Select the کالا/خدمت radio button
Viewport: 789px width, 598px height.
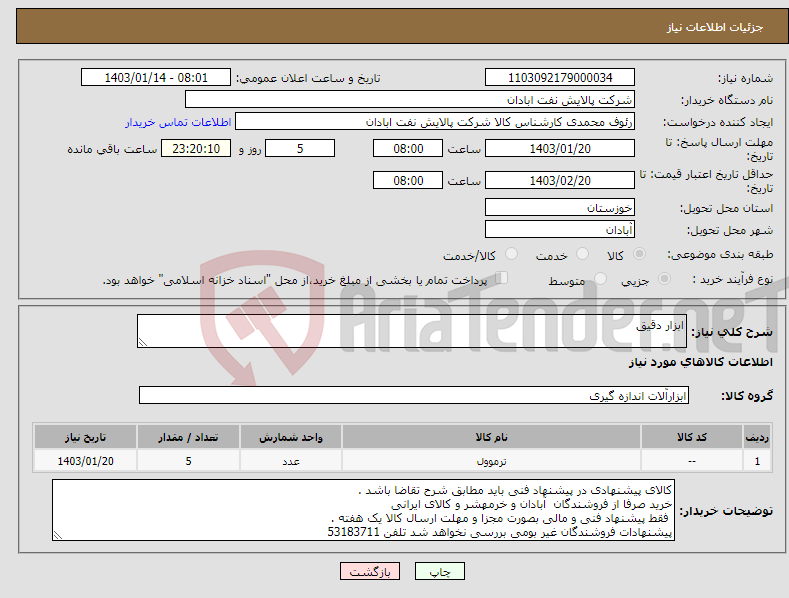[511, 254]
